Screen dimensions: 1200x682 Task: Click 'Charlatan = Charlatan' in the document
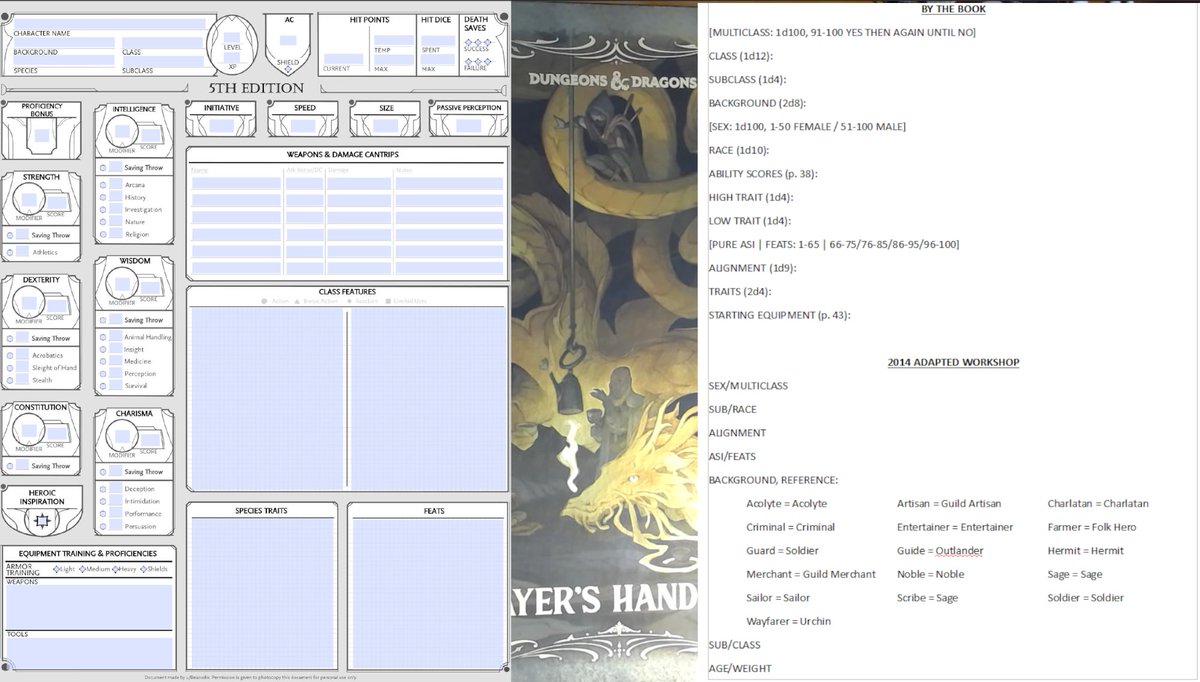pos(1098,504)
